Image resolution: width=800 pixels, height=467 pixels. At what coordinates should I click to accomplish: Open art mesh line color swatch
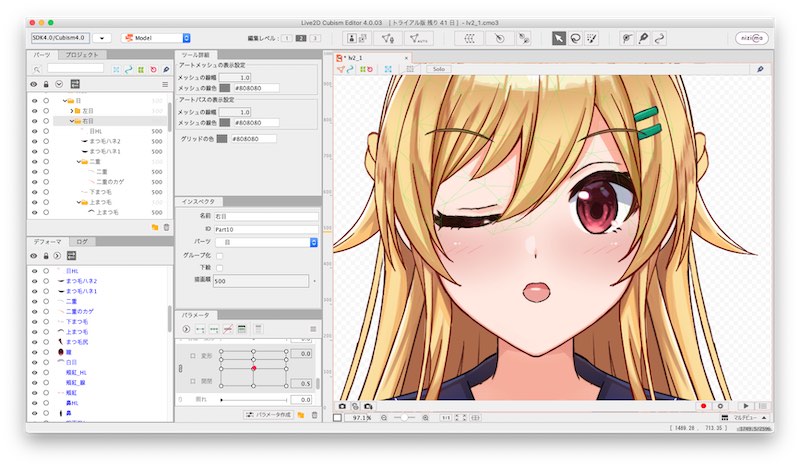[x=224, y=88]
